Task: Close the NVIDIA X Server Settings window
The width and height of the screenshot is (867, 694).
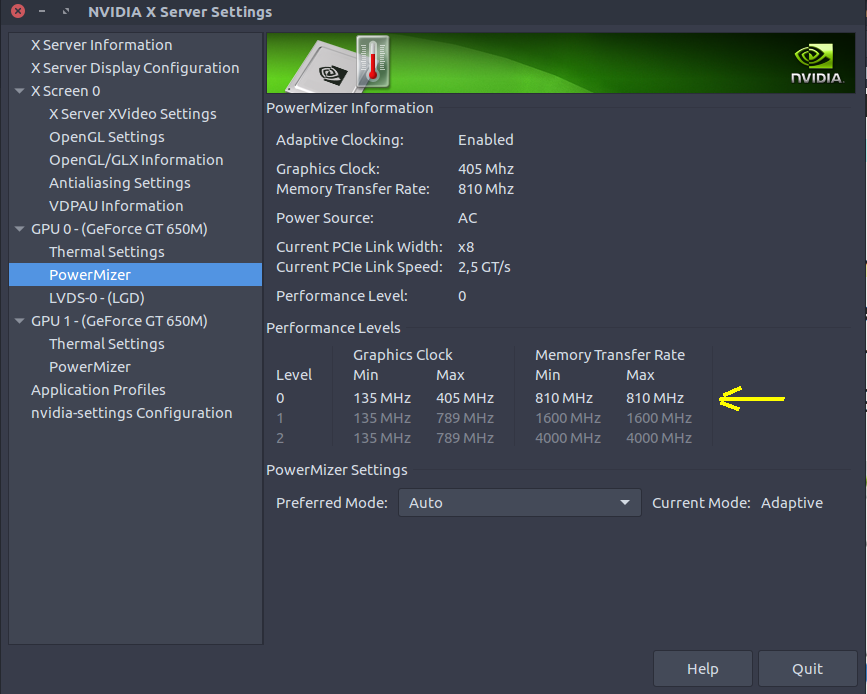Action: coord(18,11)
